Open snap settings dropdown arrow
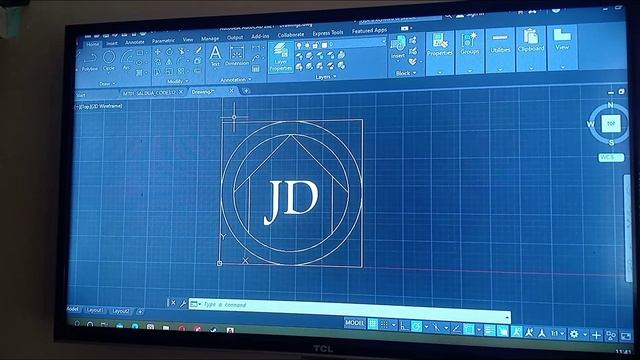Viewport: 640px width, 360px height. point(394,325)
